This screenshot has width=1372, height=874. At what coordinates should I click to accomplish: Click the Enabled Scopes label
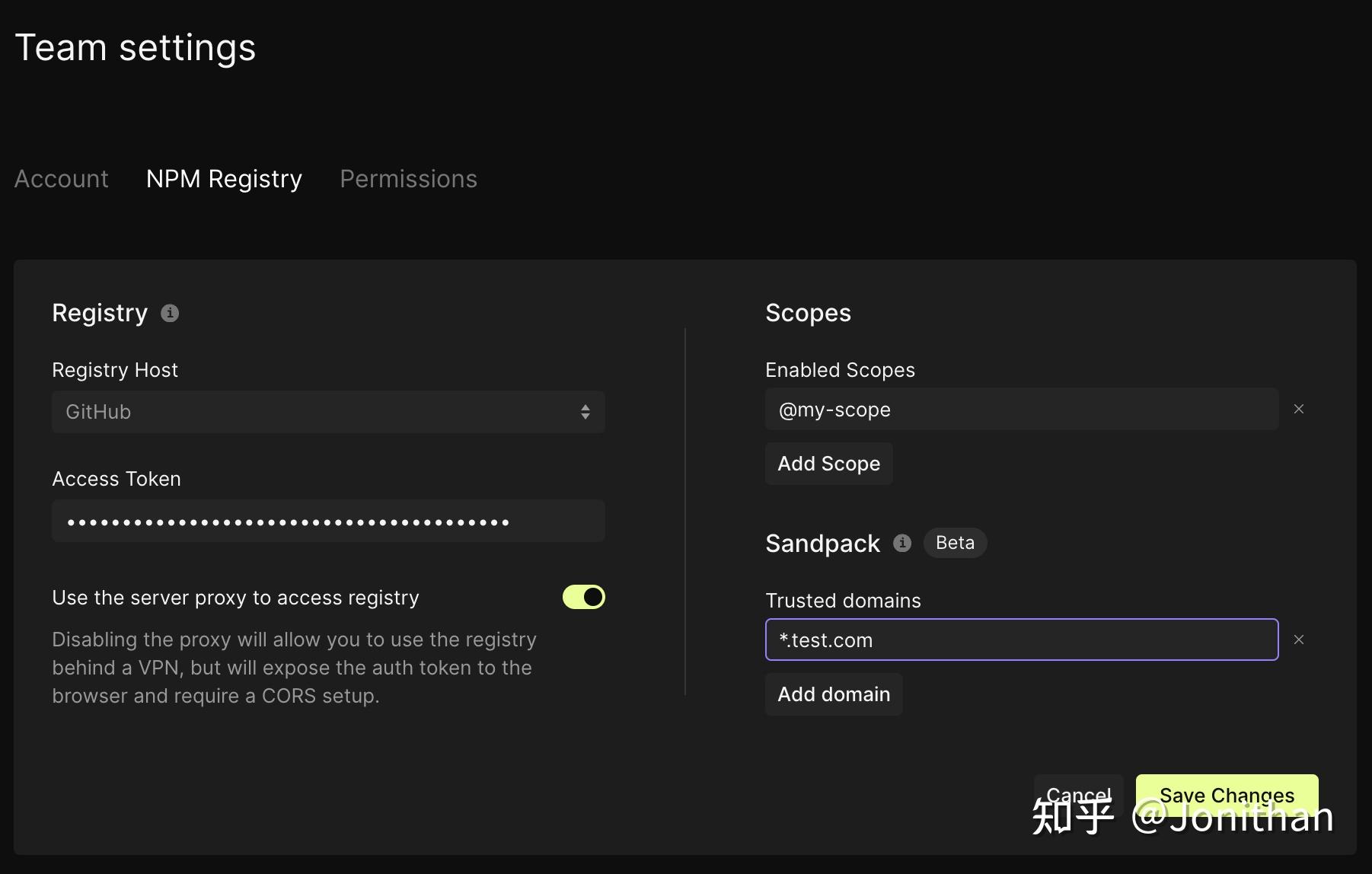click(840, 369)
